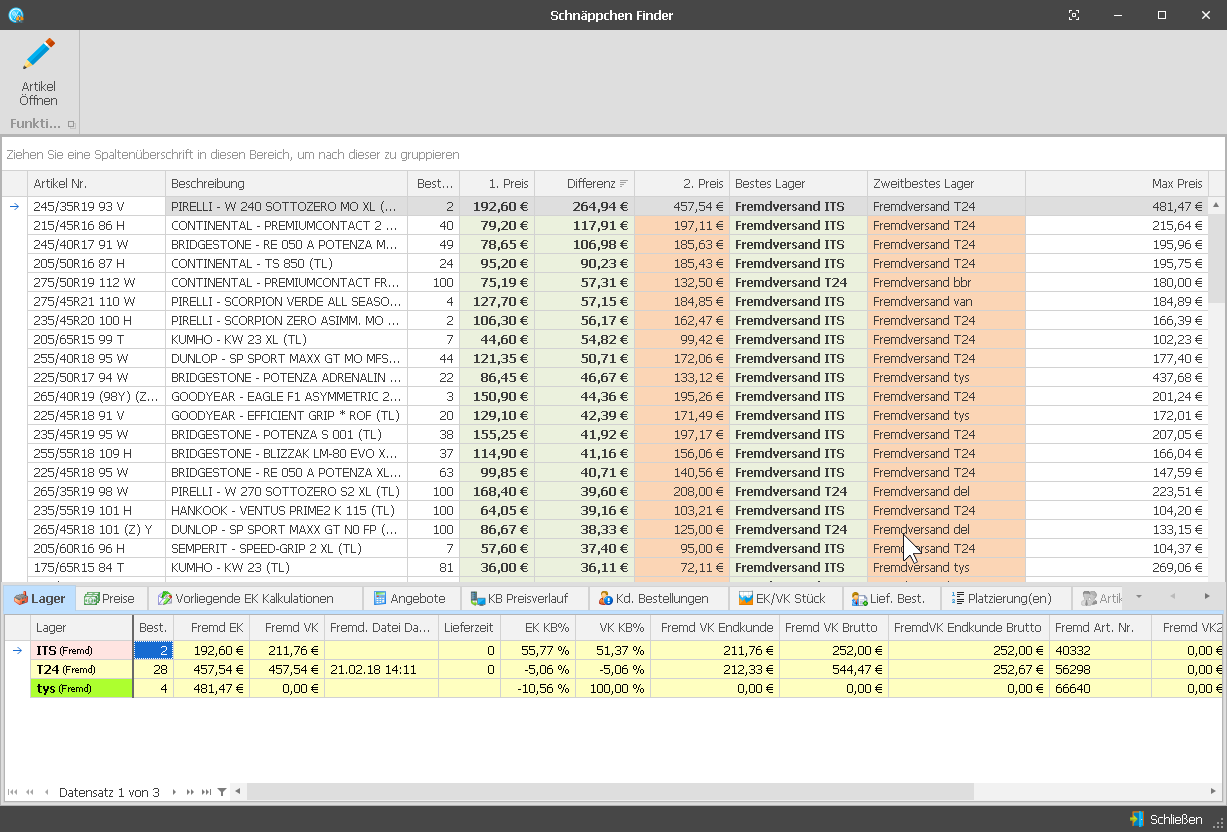Click the BRIDGESTONE - POTENZA ADRENALIN description

pyautogui.click(x=286, y=378)
